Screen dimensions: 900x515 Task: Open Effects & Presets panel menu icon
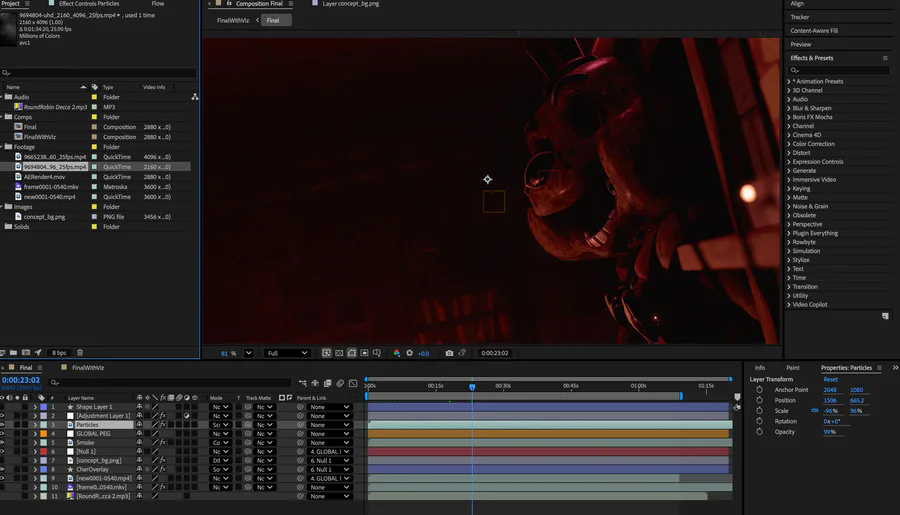(885, 58)
